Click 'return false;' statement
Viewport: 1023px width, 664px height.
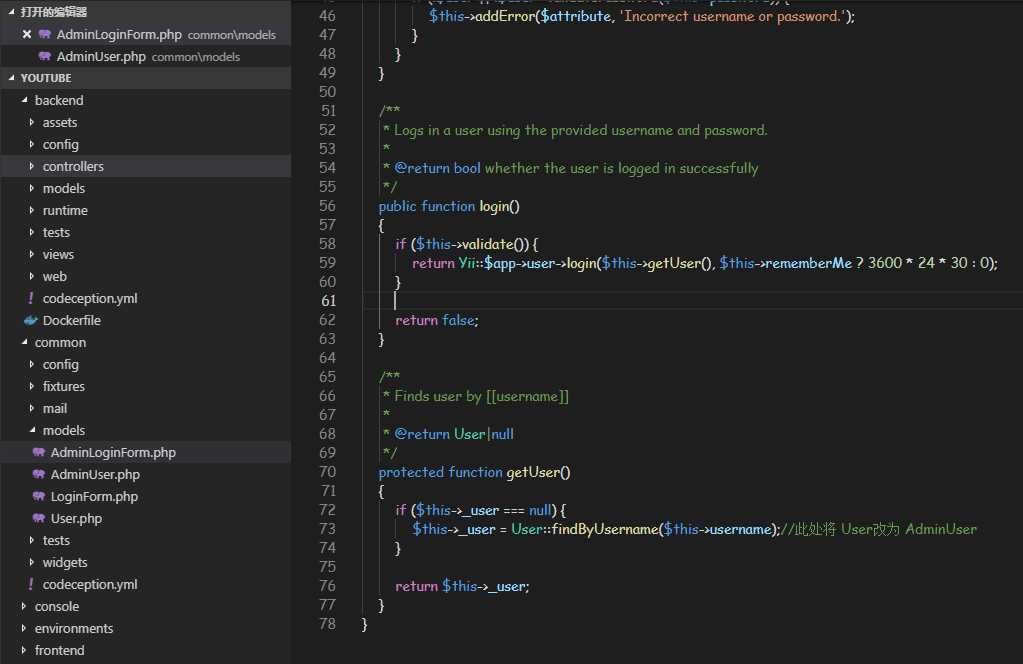coord(436,320)
